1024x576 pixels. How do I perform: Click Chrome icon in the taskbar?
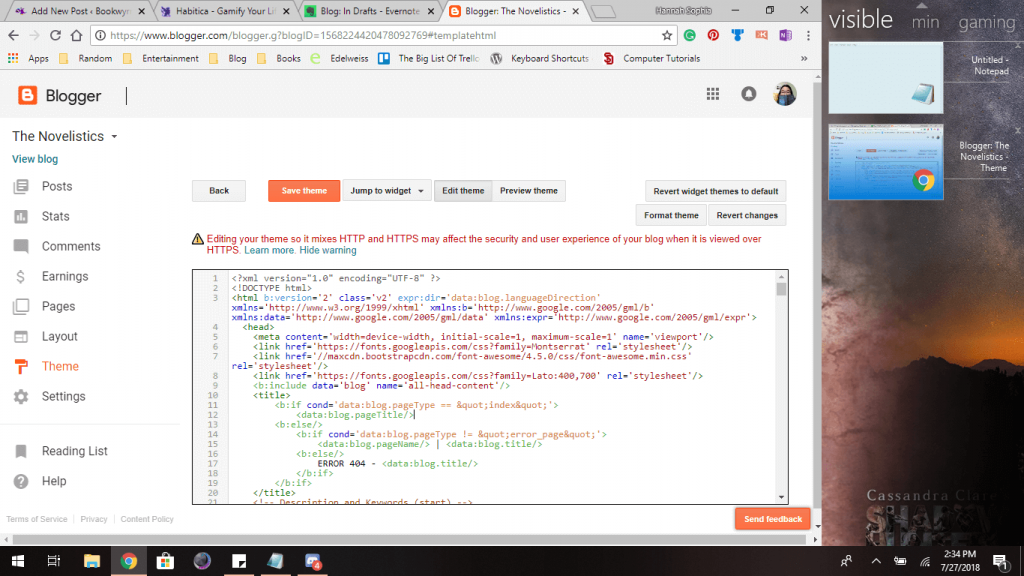[x=129, y=561]
